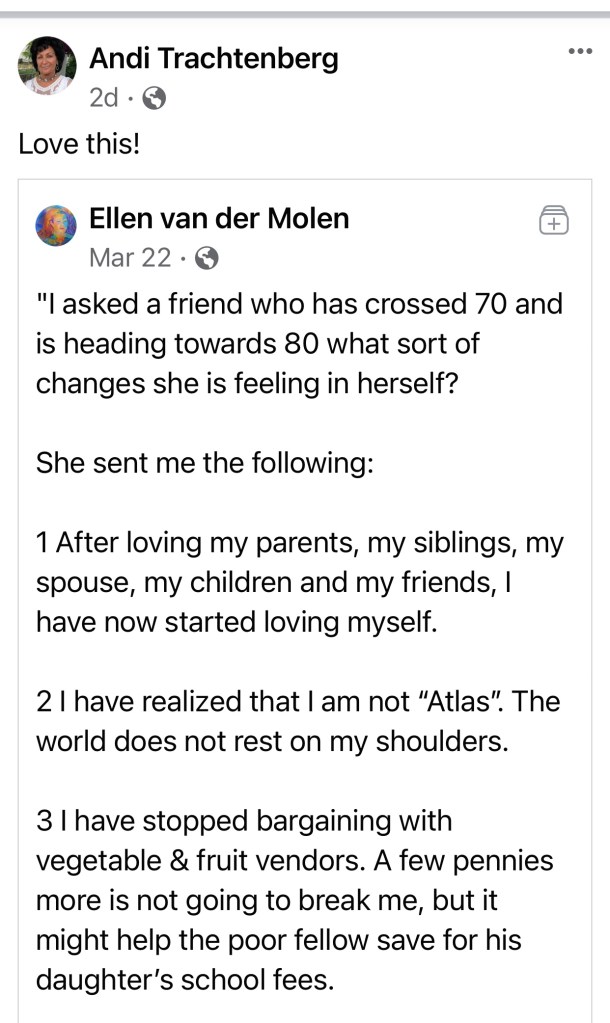Visit Ellen van der Molen's profile via name
610x1023 pixels.
click(x=219, y=218)
